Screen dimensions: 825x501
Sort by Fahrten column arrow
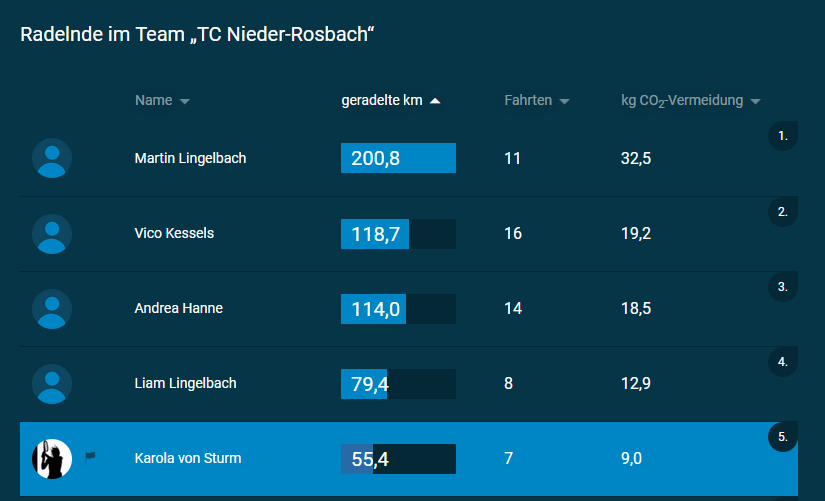565,101
